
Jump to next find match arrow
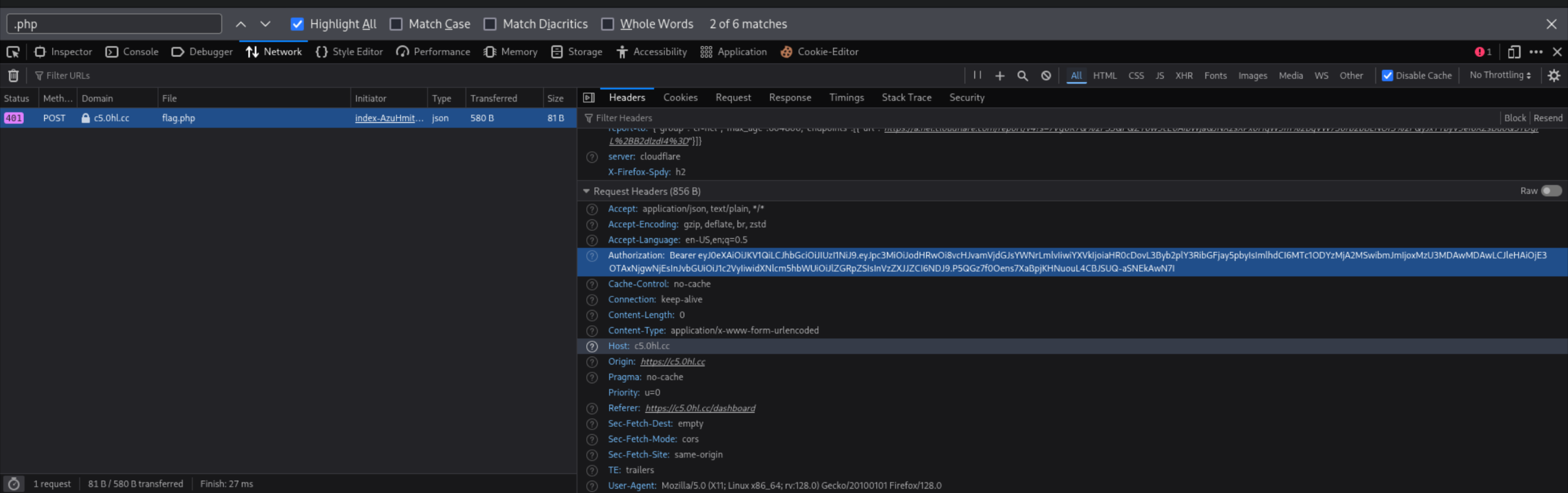(x=265, y=24)
